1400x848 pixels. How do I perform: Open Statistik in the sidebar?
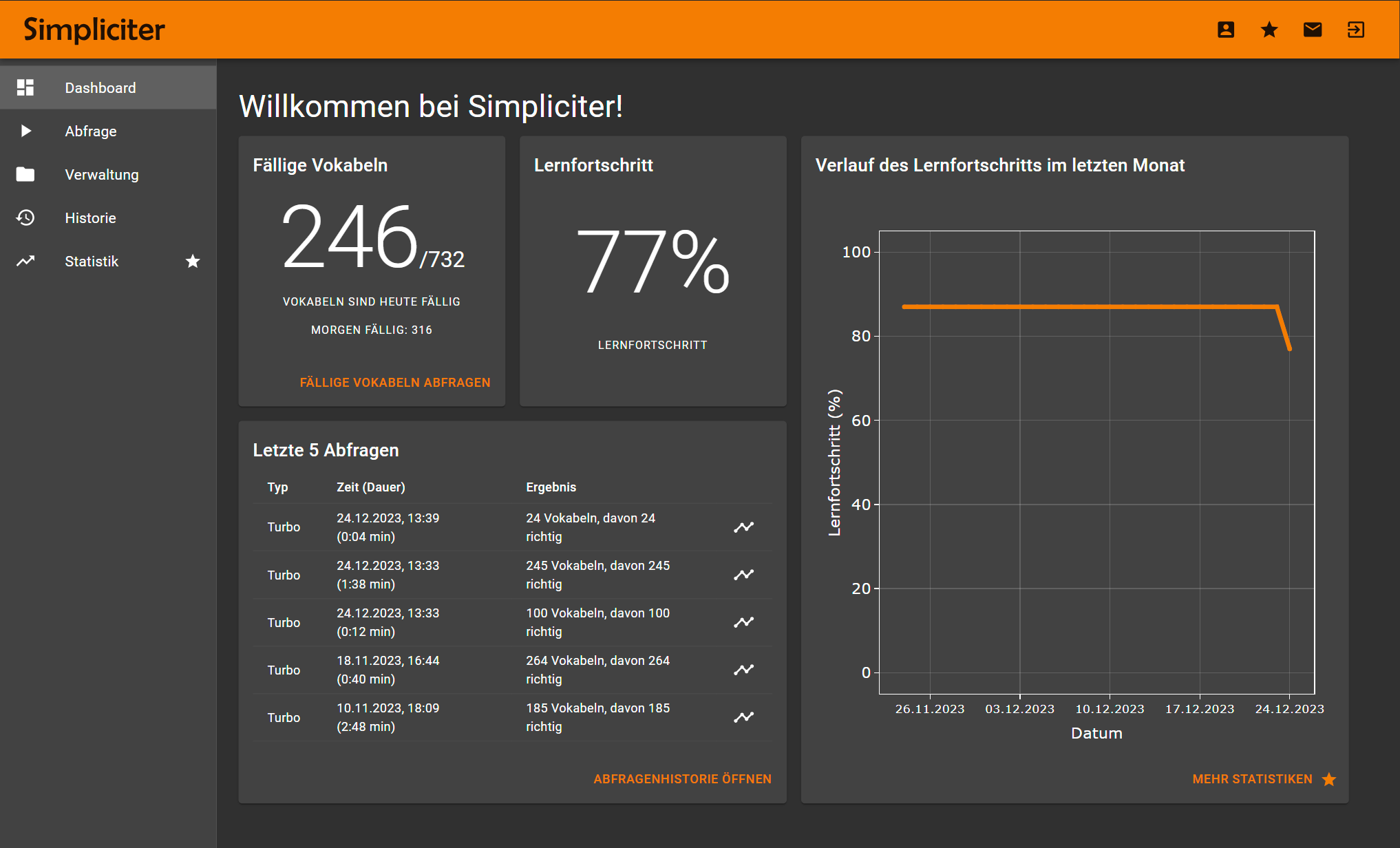(92, 262)
